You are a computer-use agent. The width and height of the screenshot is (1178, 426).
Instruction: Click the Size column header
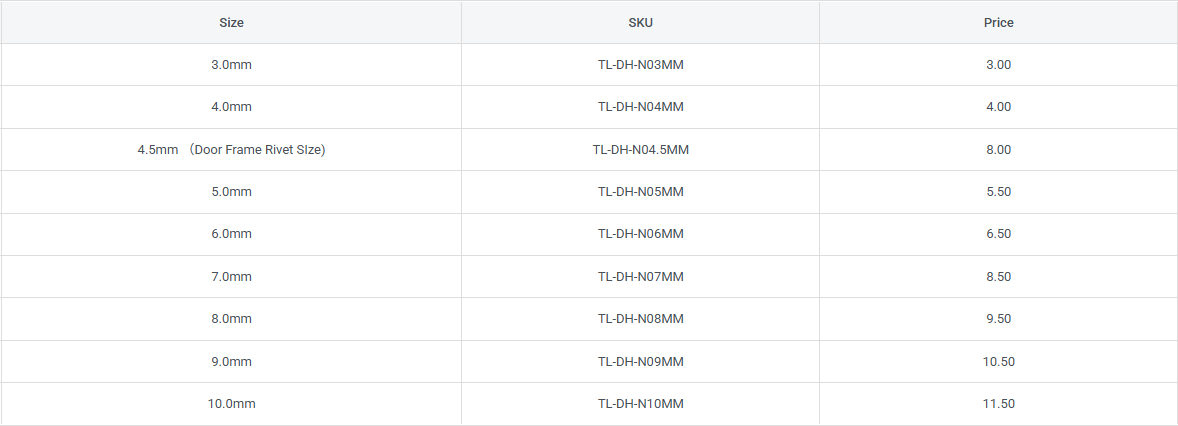coord(231,22)
